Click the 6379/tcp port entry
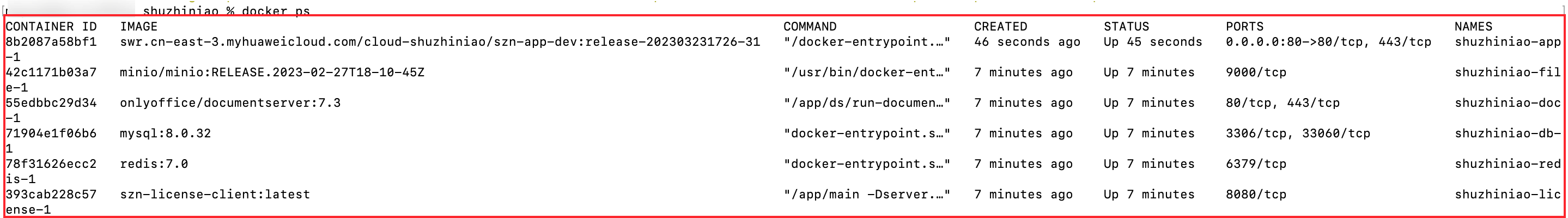This screenshot has width=1568, height=218. point(1256,164)
